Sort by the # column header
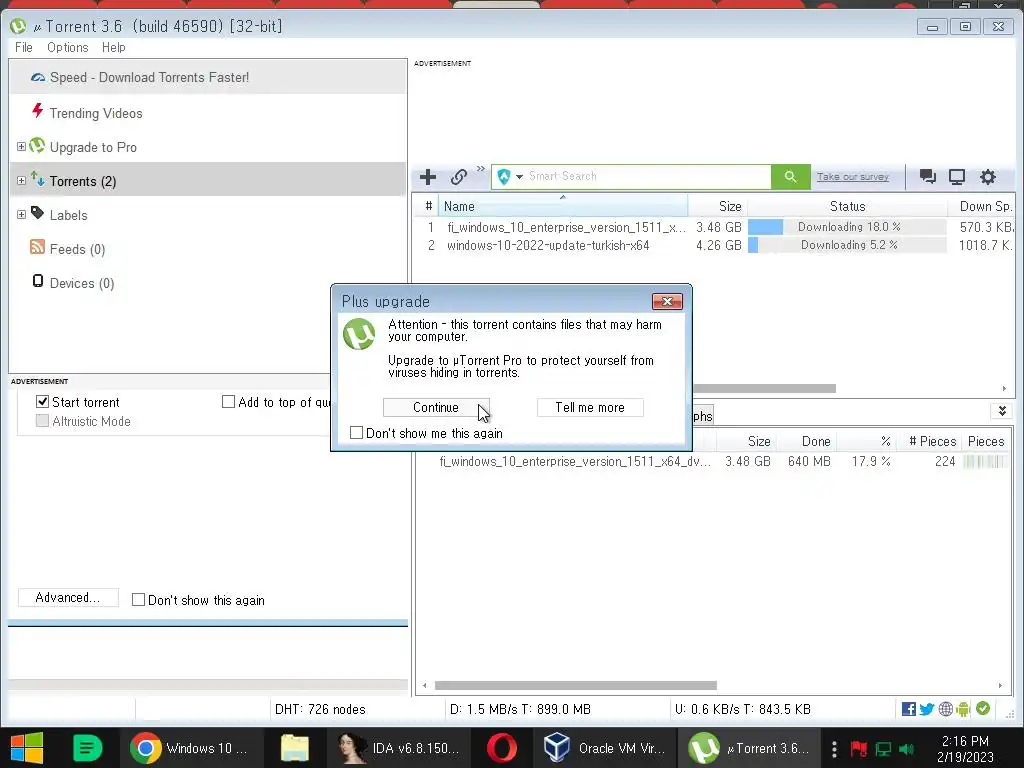This screenshot has width=1024, height=768. tap(428, 206)
